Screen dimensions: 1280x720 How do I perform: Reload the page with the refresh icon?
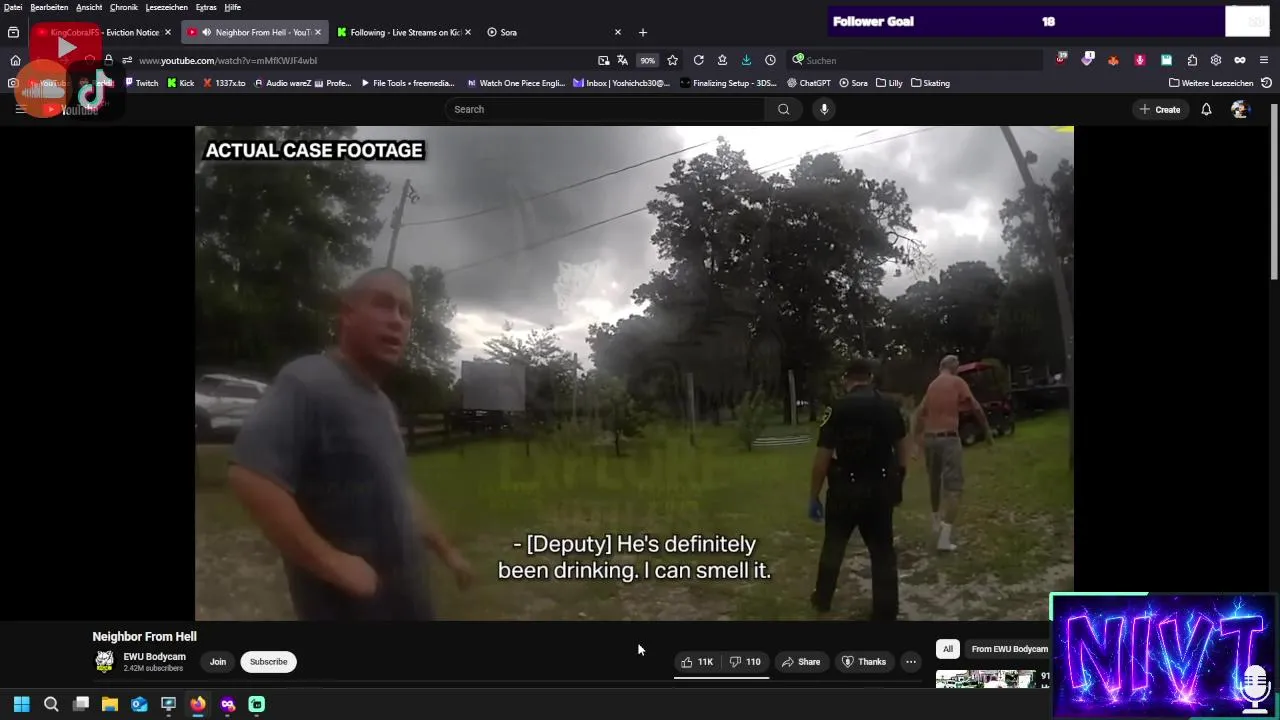[698, 60]
